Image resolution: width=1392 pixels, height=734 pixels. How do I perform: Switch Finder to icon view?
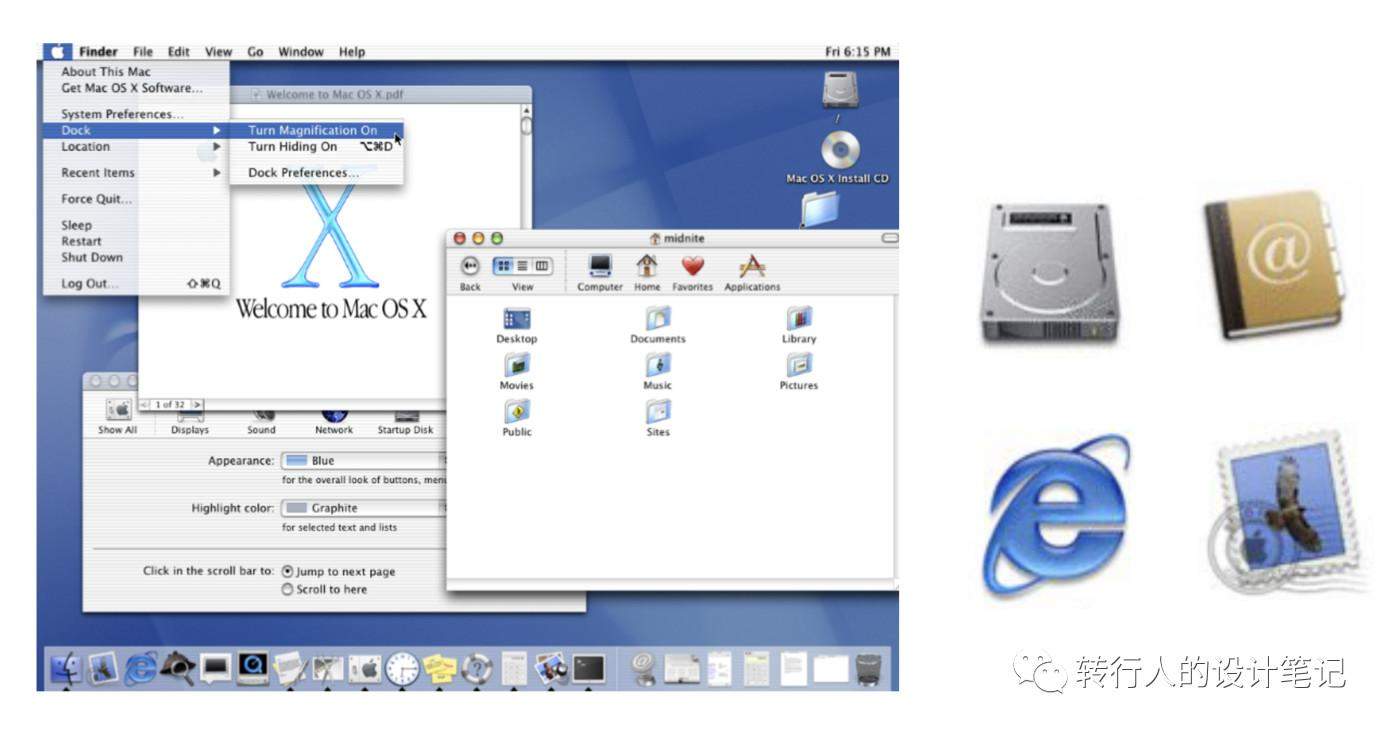point(504,266)
